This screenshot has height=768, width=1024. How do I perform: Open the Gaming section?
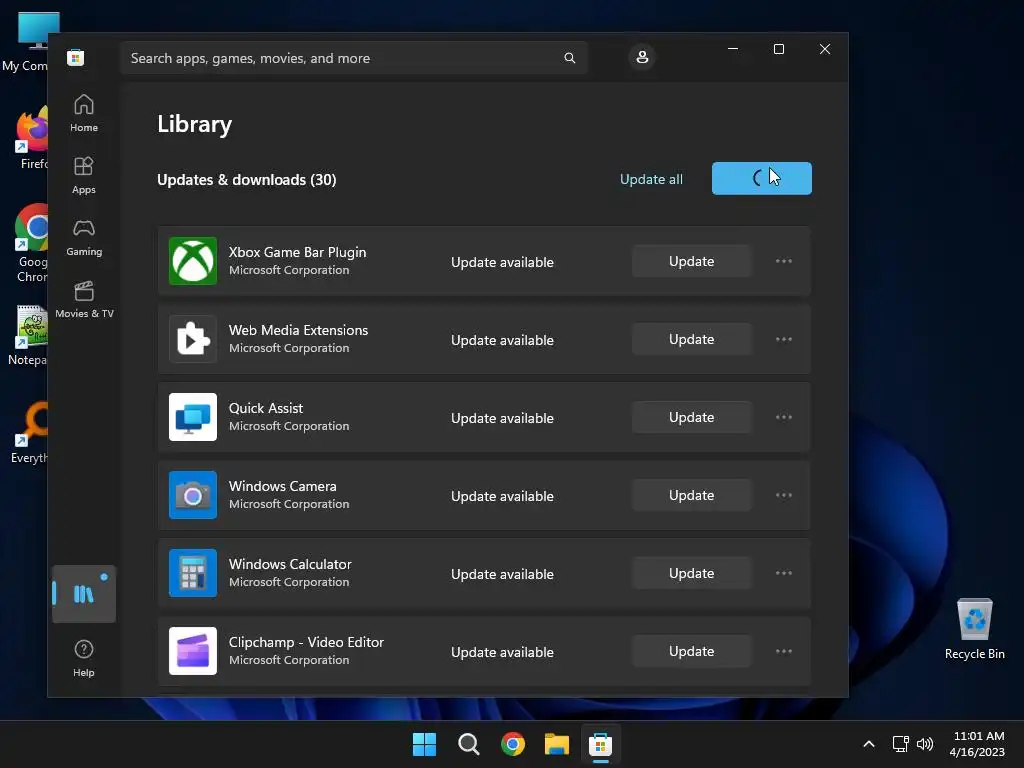click(x=84, y=237)
